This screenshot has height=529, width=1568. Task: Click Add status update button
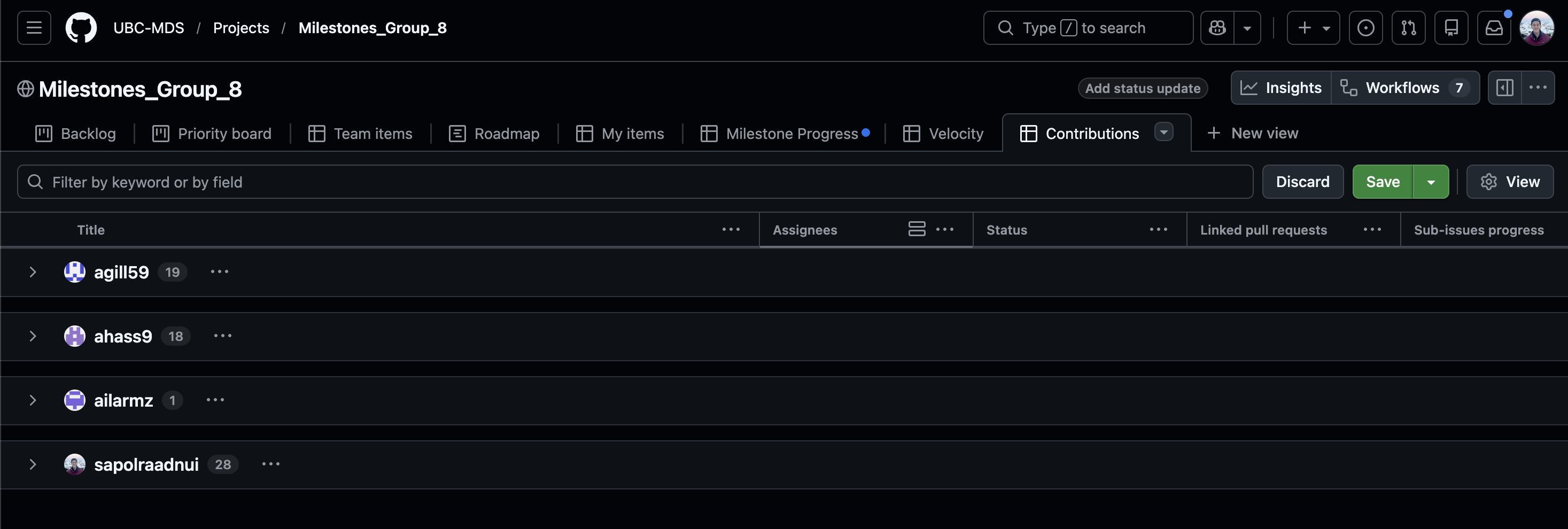coord(1143,88)
